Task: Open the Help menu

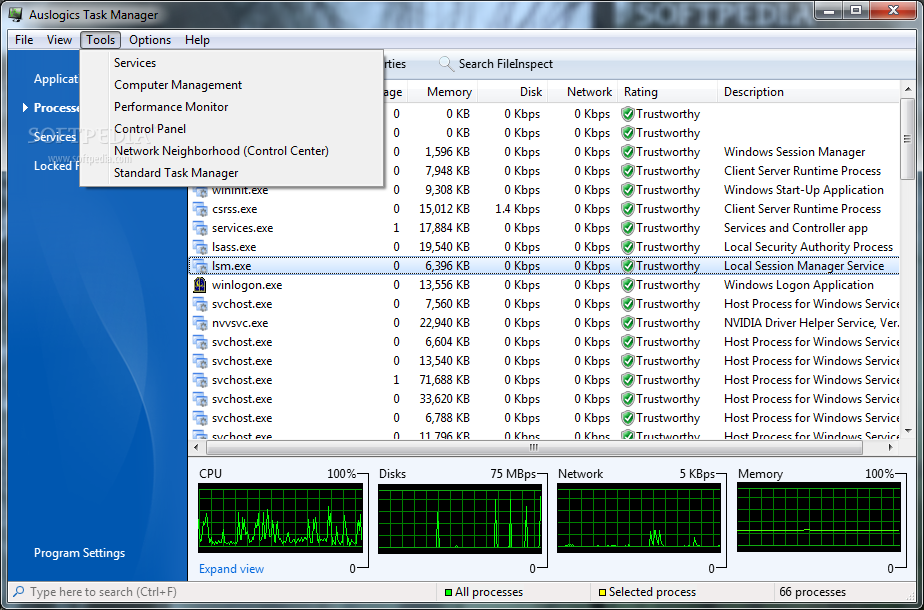Action: coord(197,39)
